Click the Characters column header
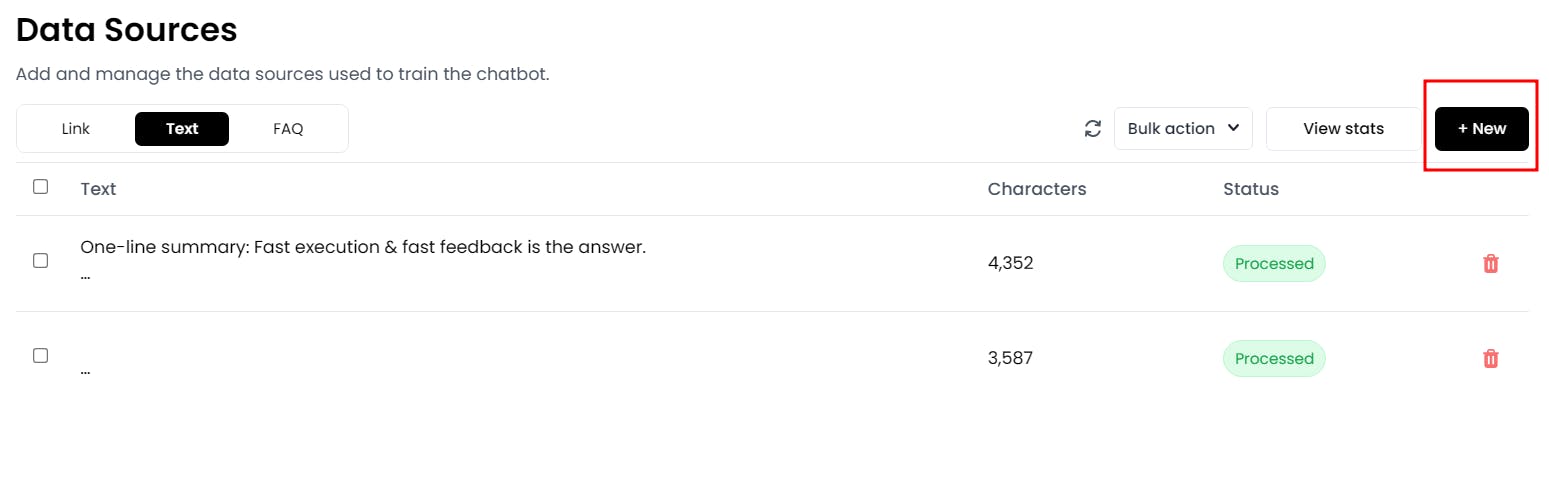This screenshot has width=1549, height=483. (1037, 189)
